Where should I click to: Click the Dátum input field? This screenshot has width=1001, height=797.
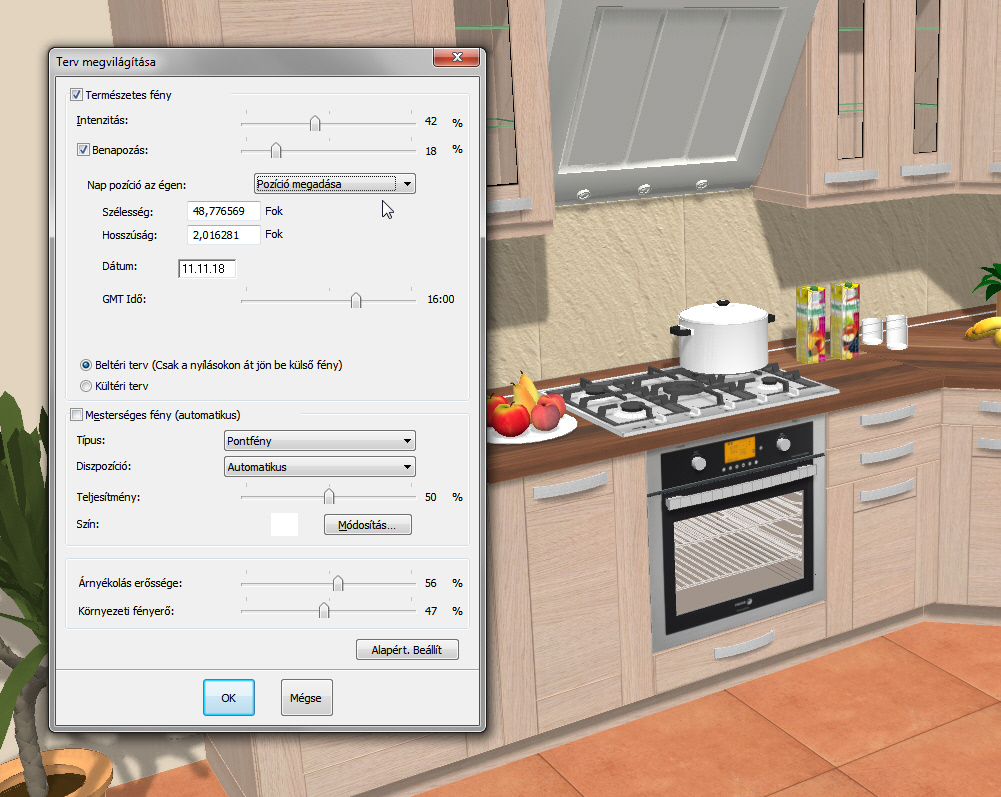[x=207, y=268]
